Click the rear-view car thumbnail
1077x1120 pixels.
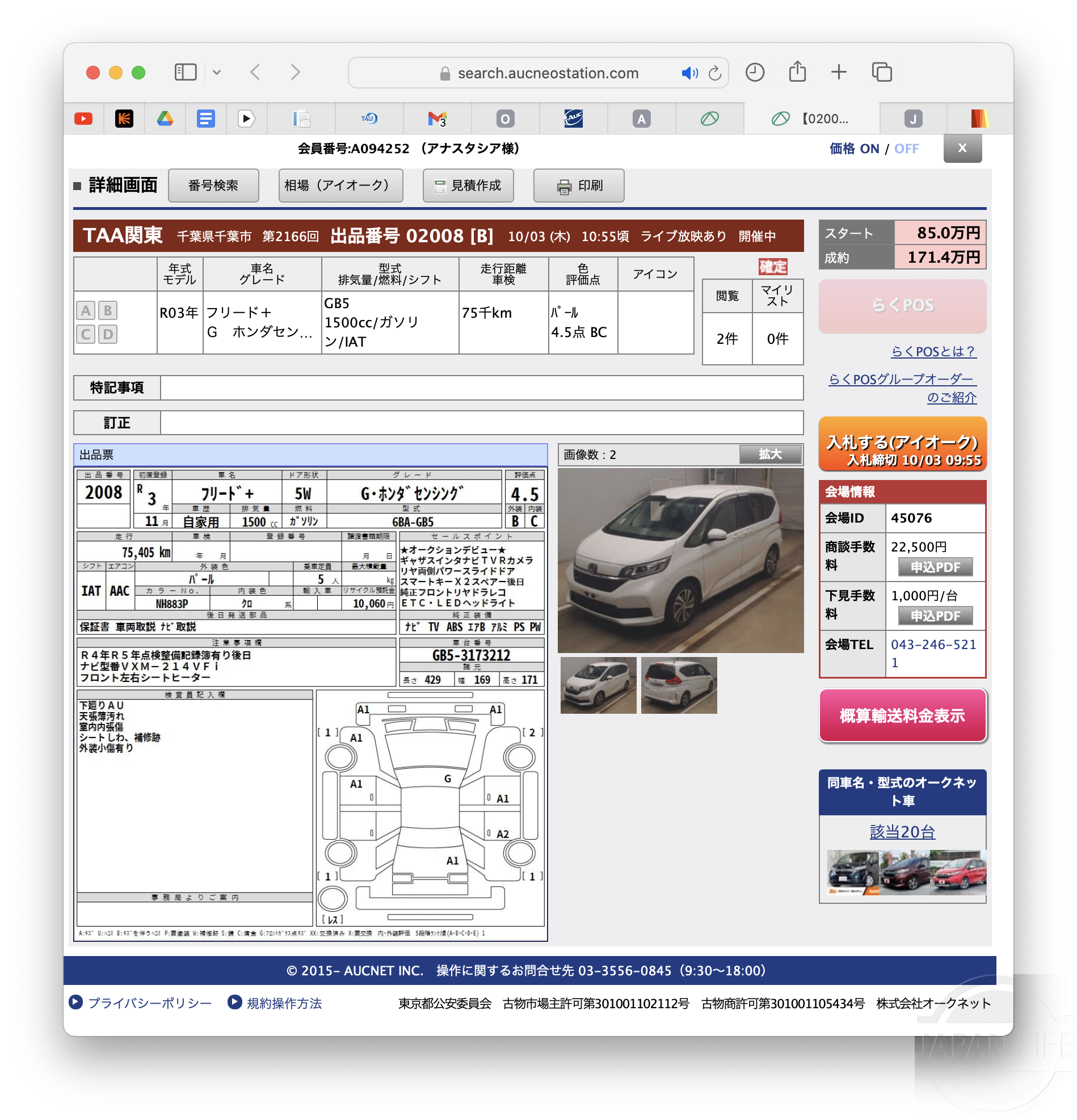pyautogui.click(x=679, y=685)
